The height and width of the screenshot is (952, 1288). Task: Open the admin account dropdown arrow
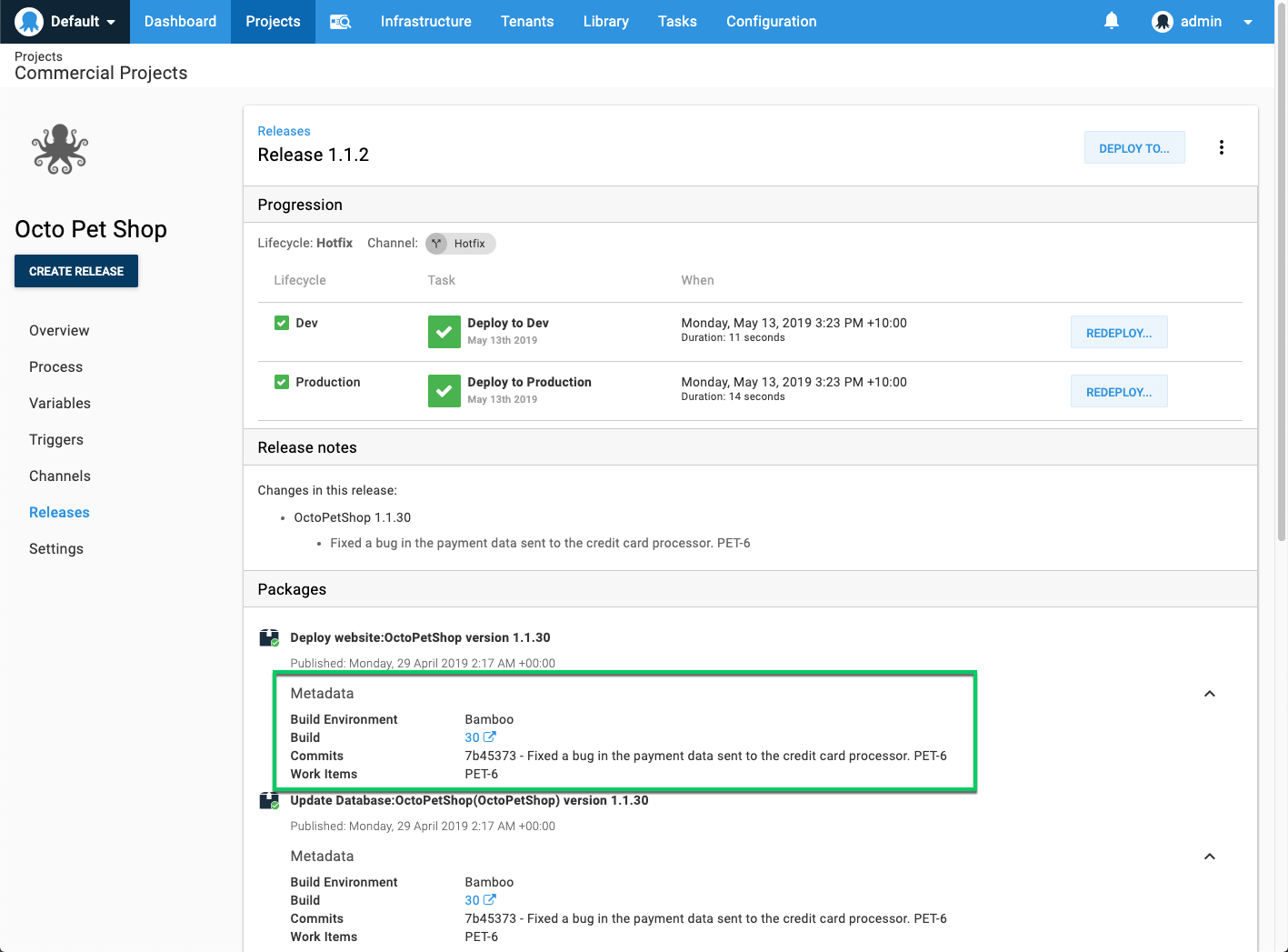point(1248,21)
